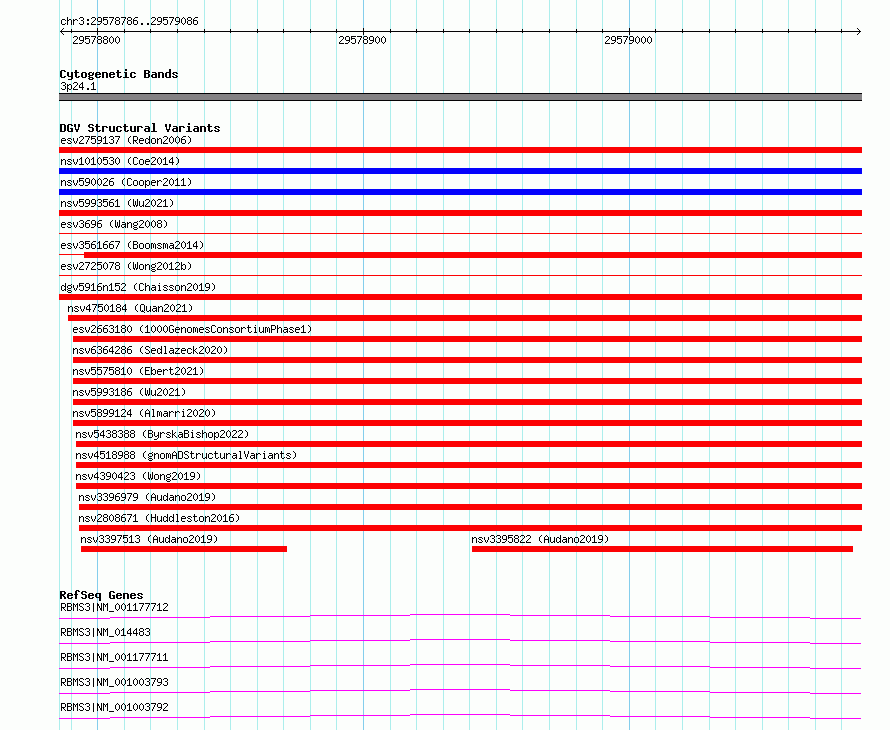Image resolution: width=890 pixels, height=730 pixels.
Task: Click the esv2725078 (Wong2012b) label
Action: [126, 266]
